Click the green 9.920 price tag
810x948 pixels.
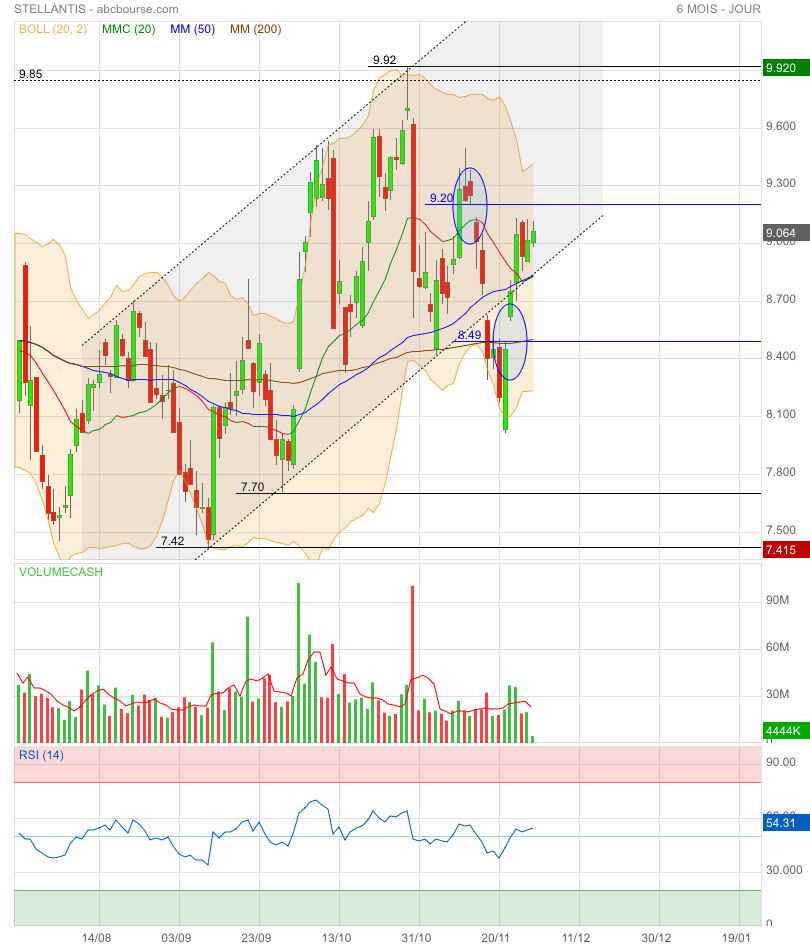click(786, 68)
